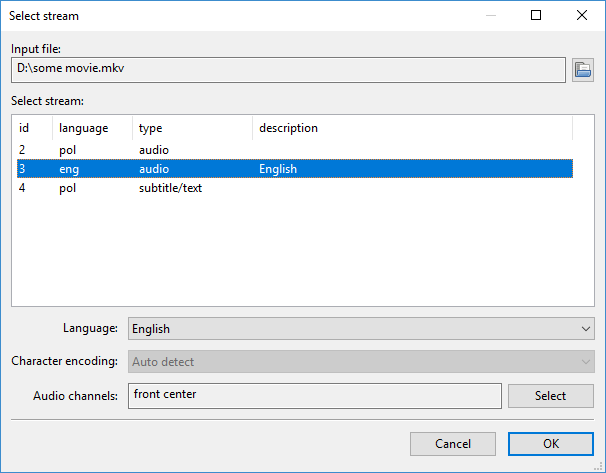
Task: Open file browser icon next to input file
Action: (x=582, y=70)
